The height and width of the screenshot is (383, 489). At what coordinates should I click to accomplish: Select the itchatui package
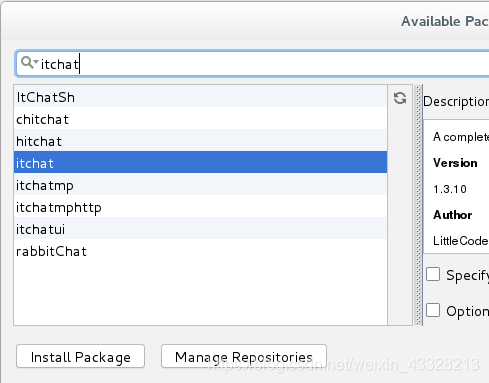click(200, 228)
